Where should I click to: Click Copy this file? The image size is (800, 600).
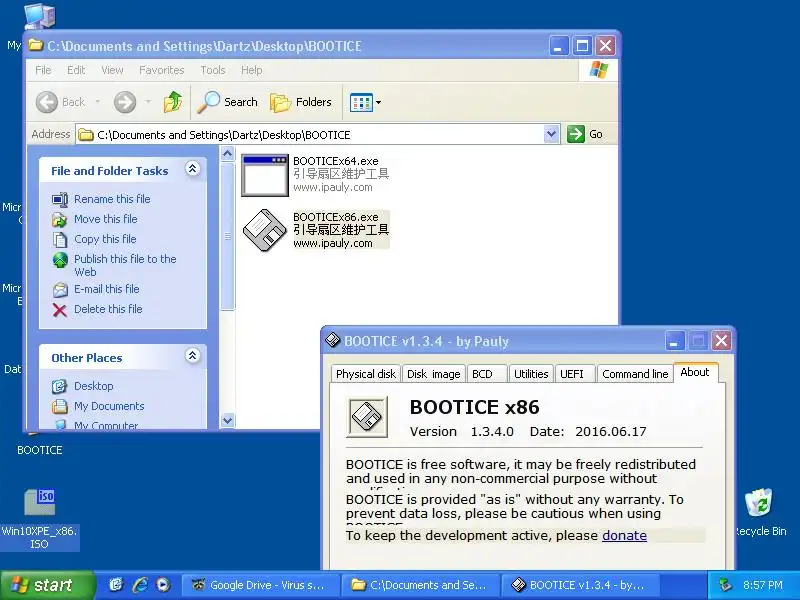click(x=105, y=239)
